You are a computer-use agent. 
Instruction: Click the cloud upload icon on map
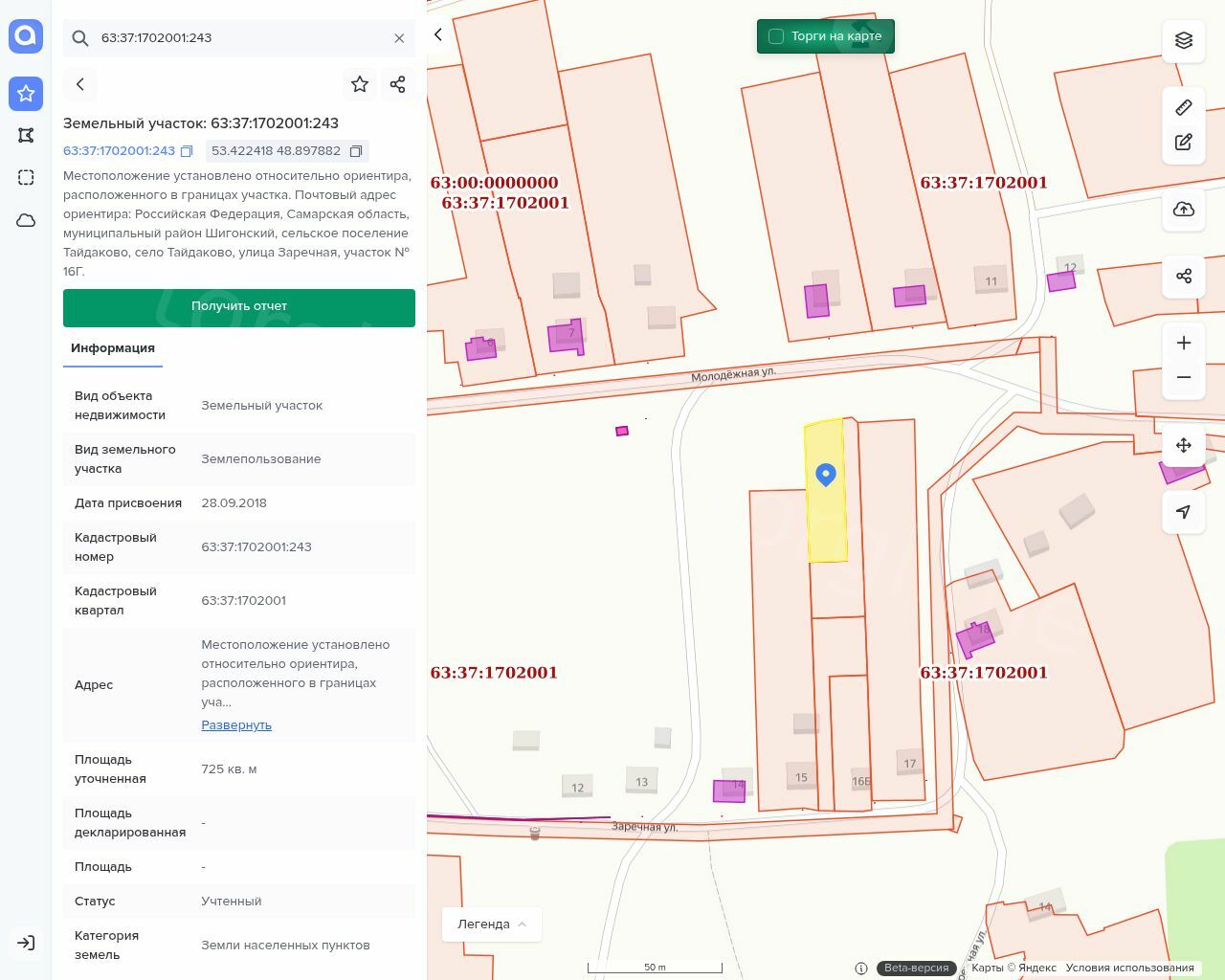click(1184, 210)
